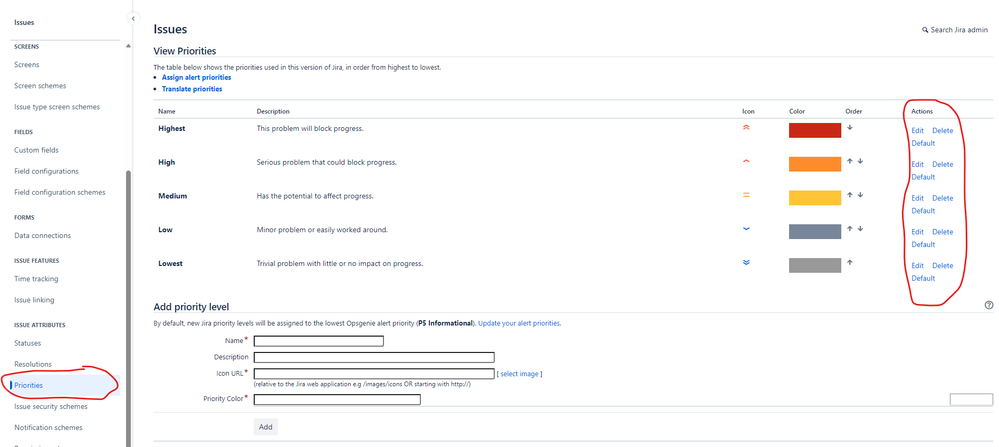Set Highest as Default priority
Screen dimensions: 999x447
point(923,143)
